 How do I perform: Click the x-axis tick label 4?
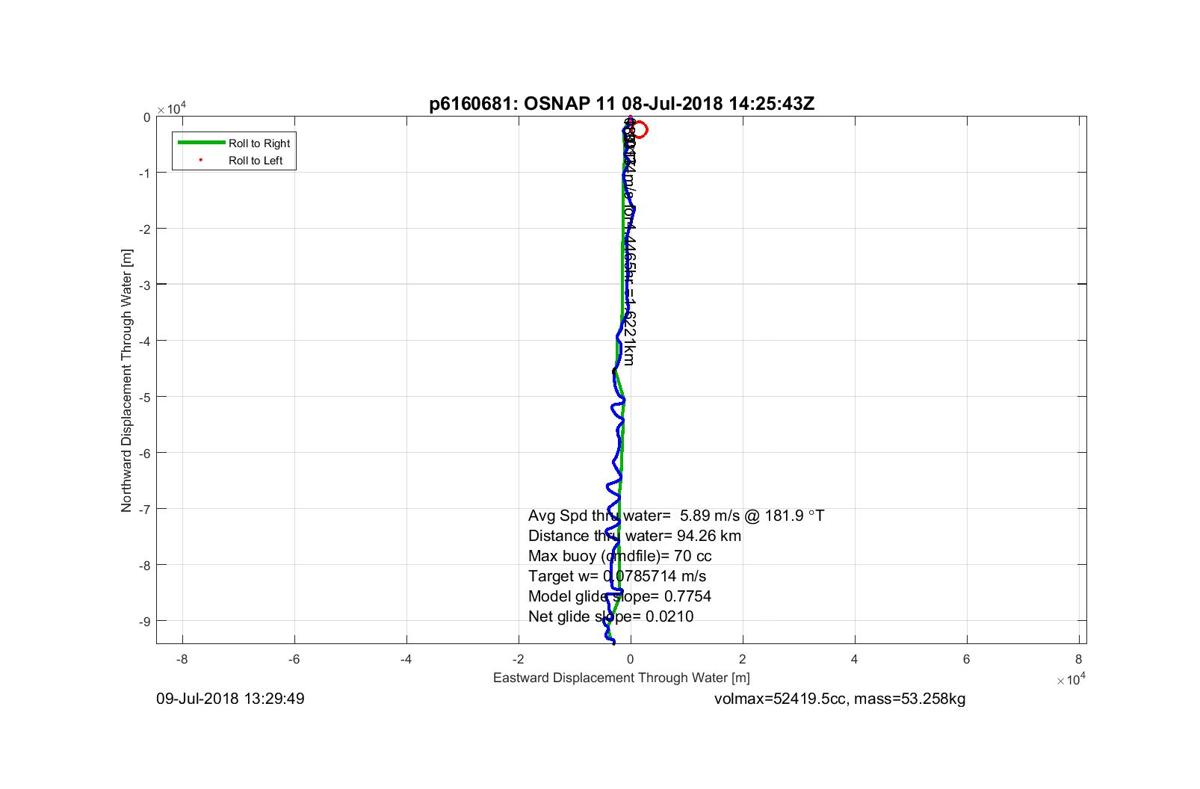pyautogui.click(x=854, y=659)
